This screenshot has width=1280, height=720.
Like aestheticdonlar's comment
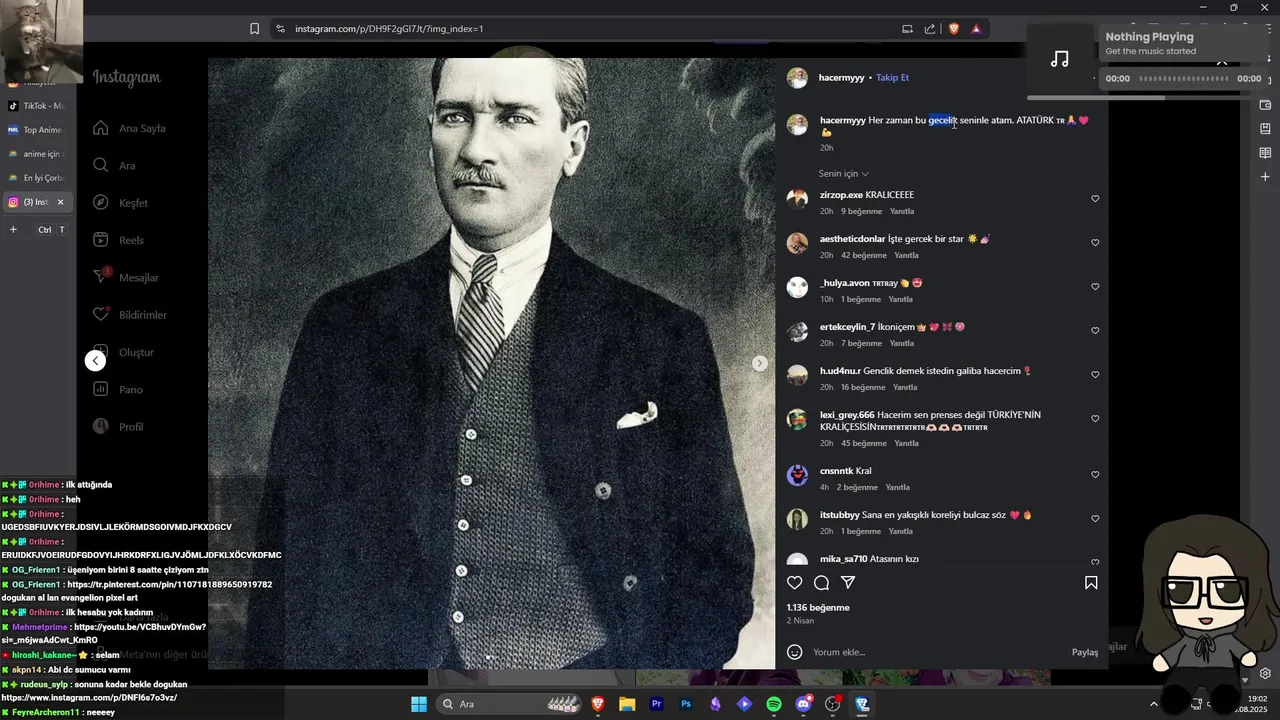[x=1095, y=243]
